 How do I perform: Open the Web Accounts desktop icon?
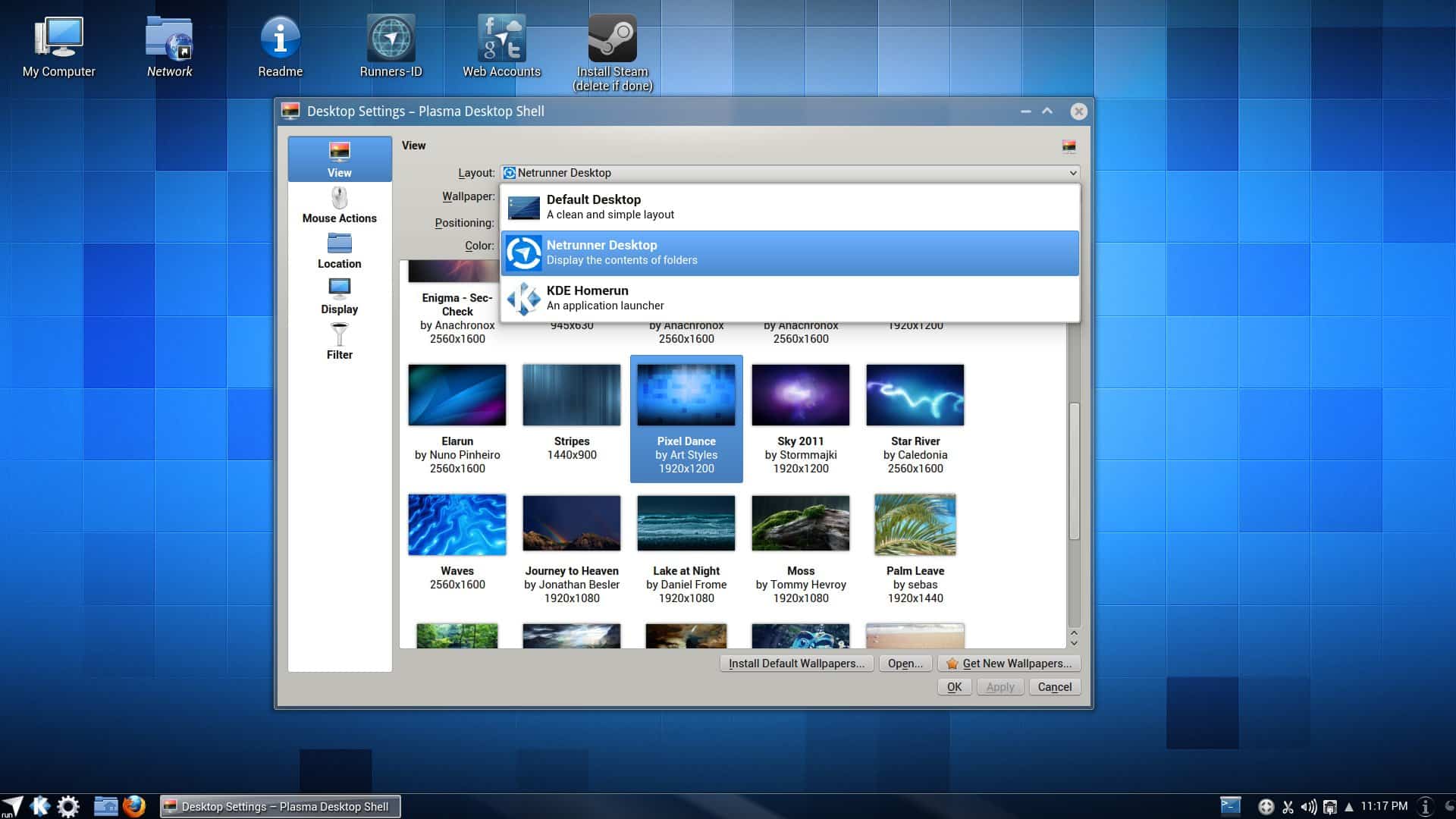(501, 48)
